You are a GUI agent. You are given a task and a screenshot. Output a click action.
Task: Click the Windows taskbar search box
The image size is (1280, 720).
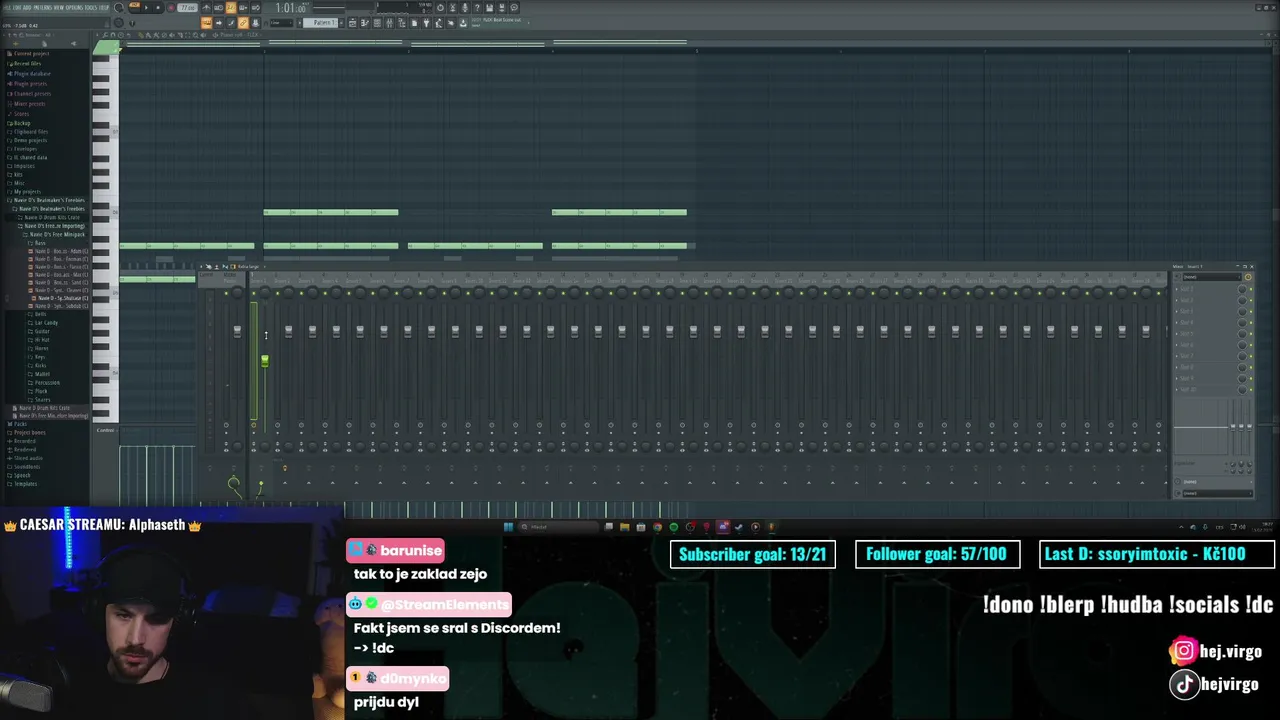coord(559,526)
